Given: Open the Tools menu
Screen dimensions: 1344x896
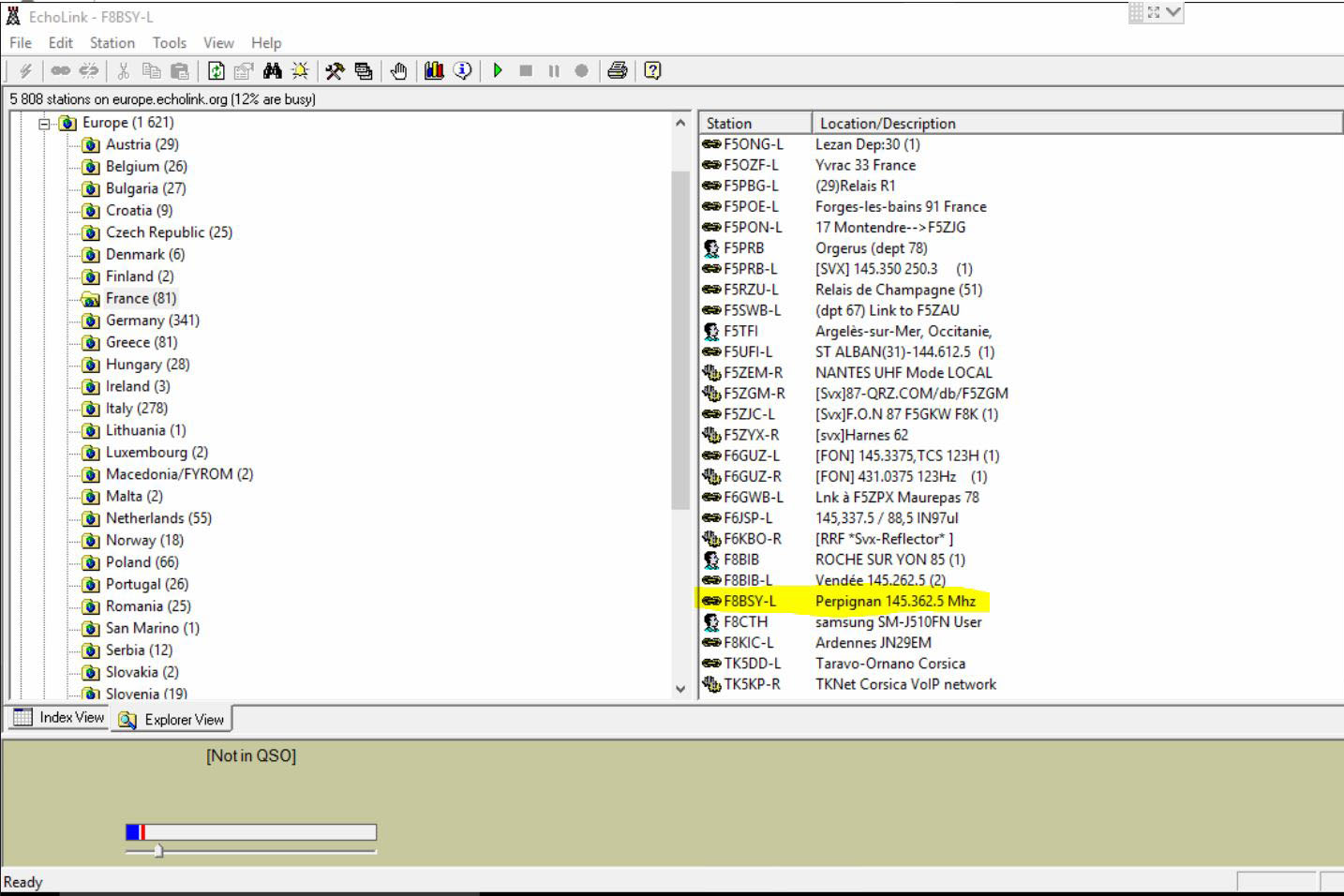Looking at the screenshot, I should [170, 43].
